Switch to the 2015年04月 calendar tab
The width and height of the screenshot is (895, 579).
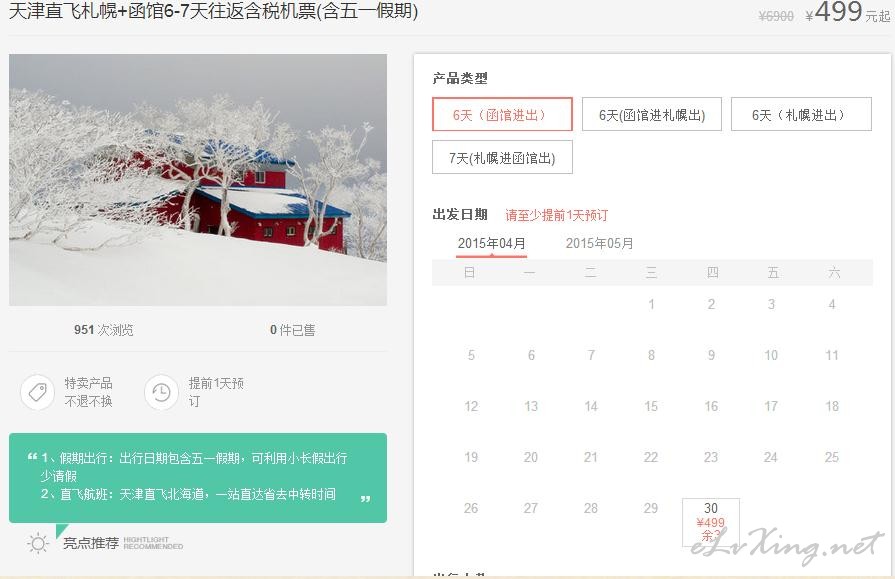pos(491,244)
